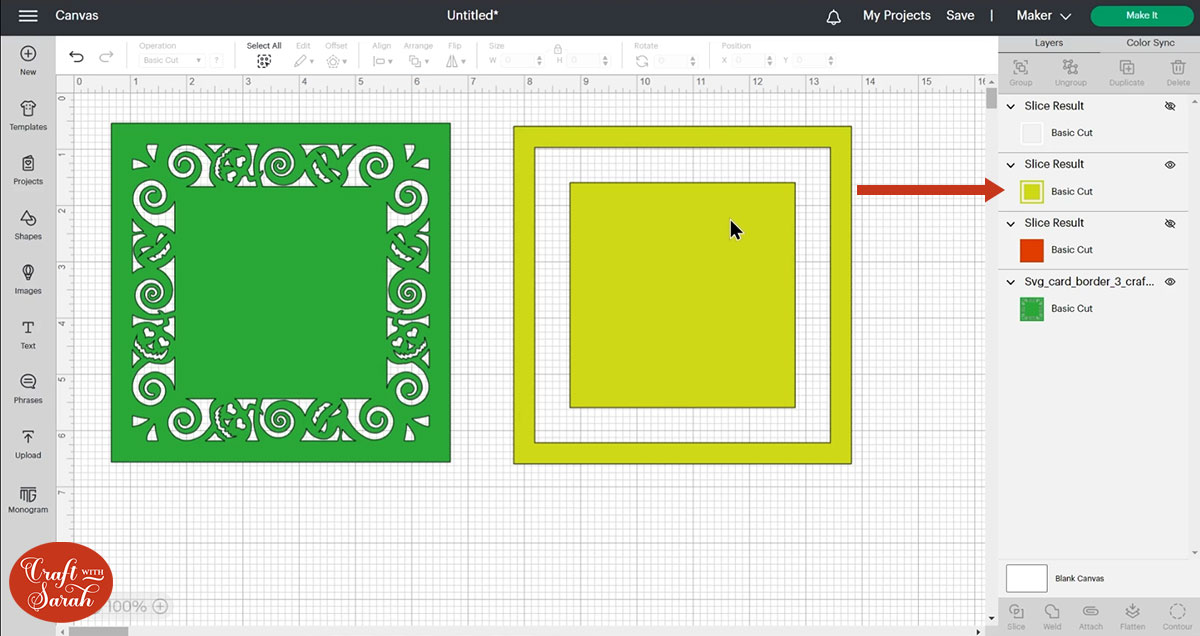Image resolution: width=1200 pixels, height=636 pixels.
Task: Show the orange Slice Result layer
Action: pyautogui.click(x=1170, y=223)
